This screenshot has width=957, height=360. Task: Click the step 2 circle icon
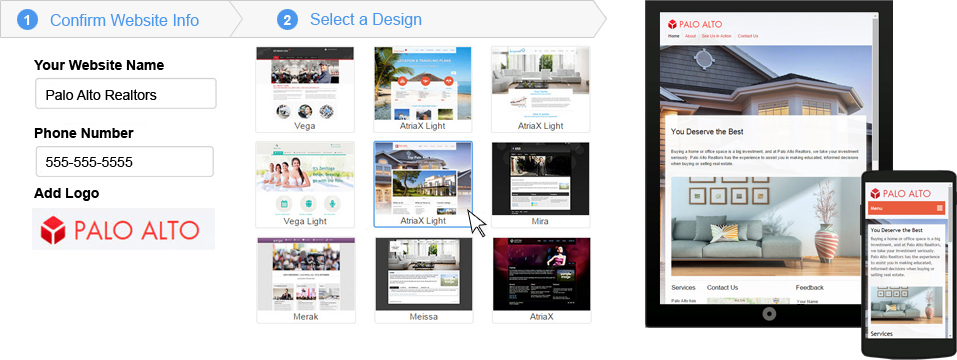(287, 20)
